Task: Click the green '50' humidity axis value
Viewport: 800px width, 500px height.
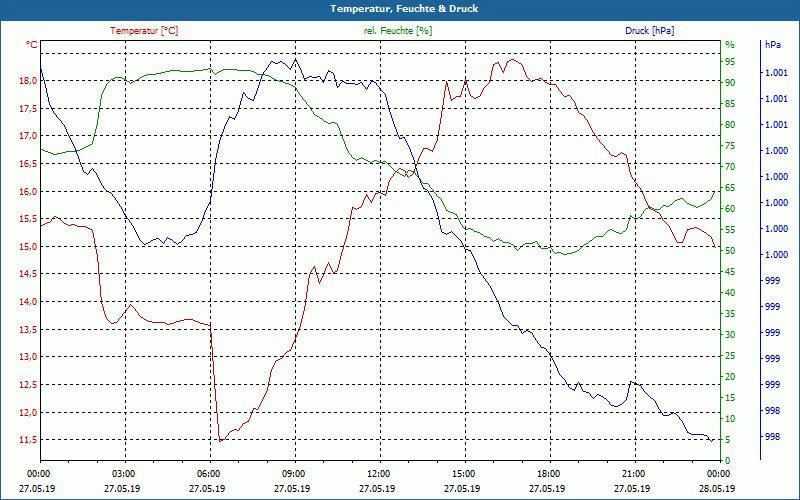Action: coord(730,251)
